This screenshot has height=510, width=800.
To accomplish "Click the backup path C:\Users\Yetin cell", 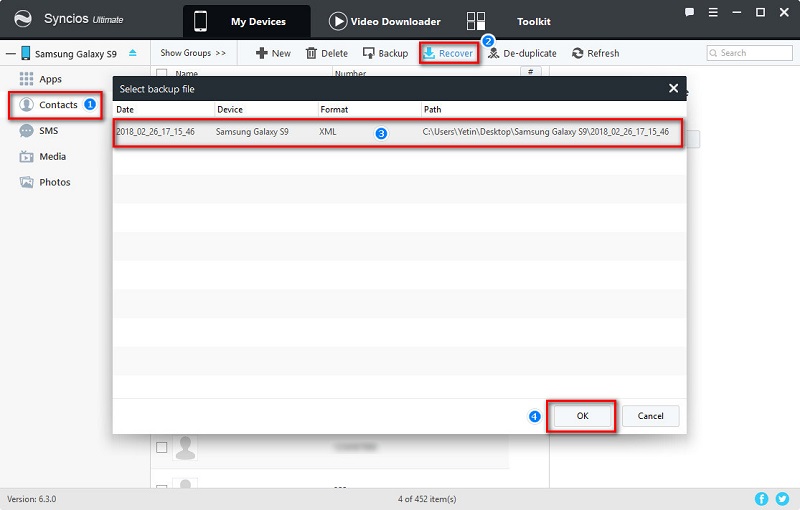I will point(545,132).
